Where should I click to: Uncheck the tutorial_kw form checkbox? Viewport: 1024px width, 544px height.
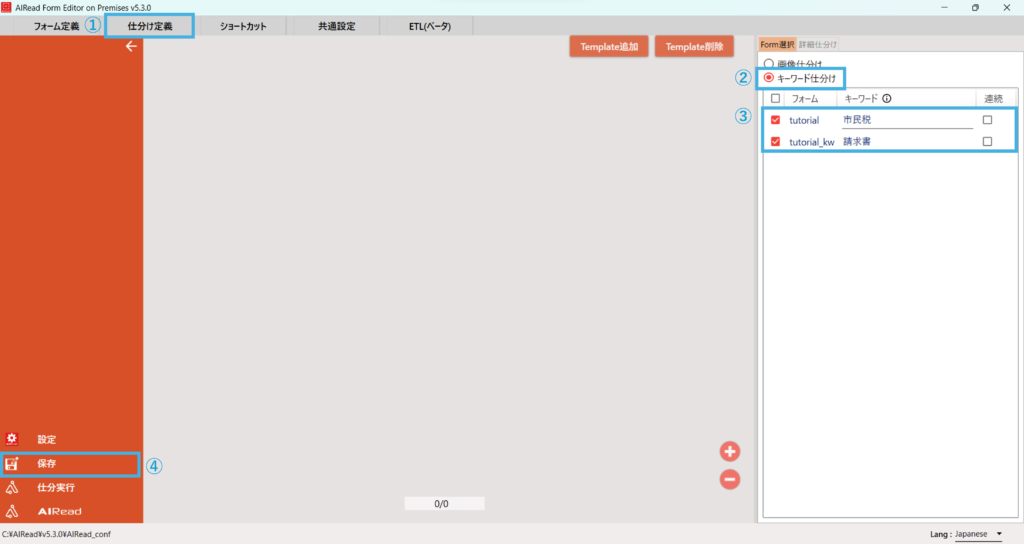click(x=776, y=142)
